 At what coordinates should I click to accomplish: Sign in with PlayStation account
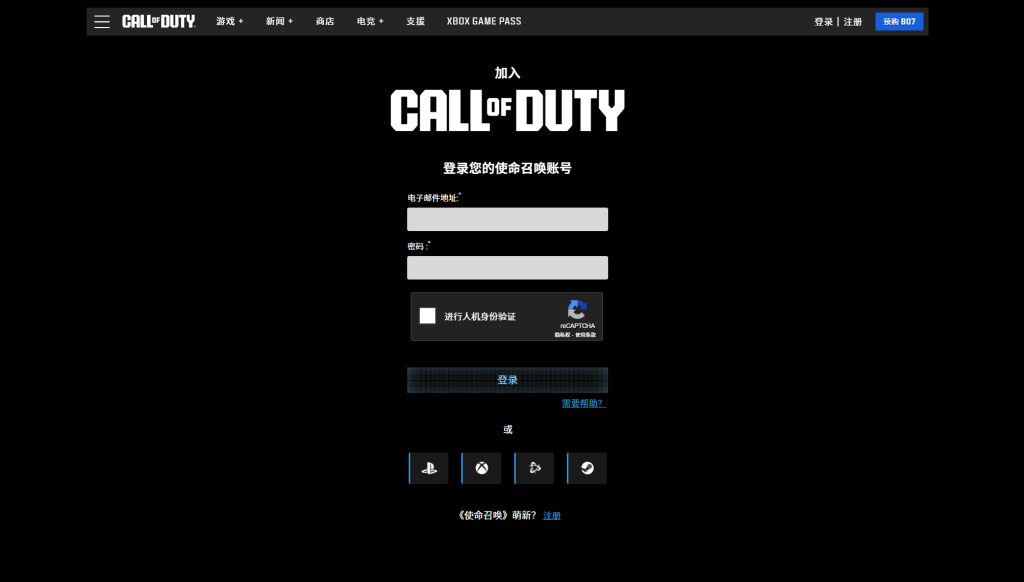(428, 468)
